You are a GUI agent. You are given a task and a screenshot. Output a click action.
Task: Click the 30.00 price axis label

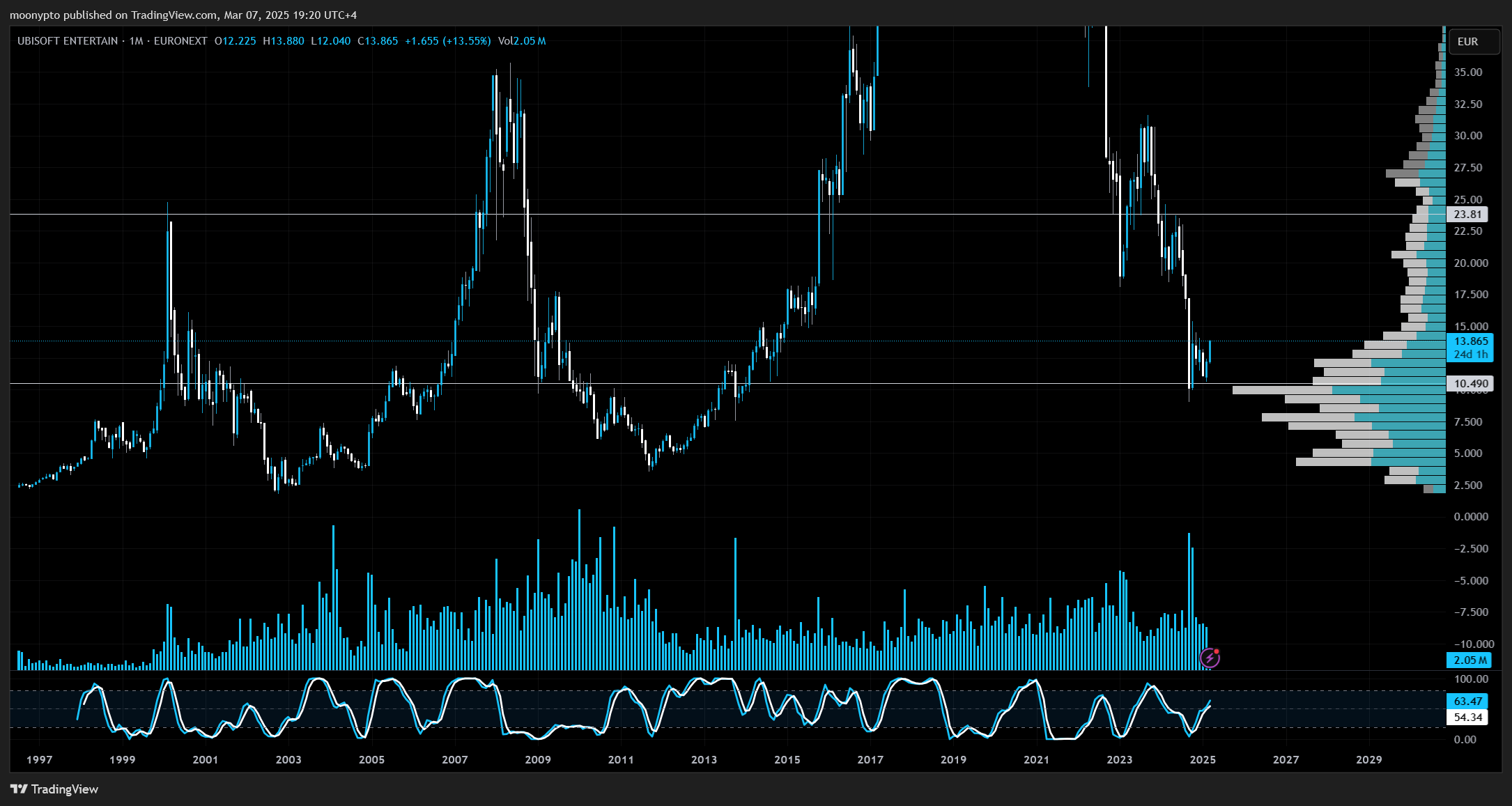click(1468, 136)
